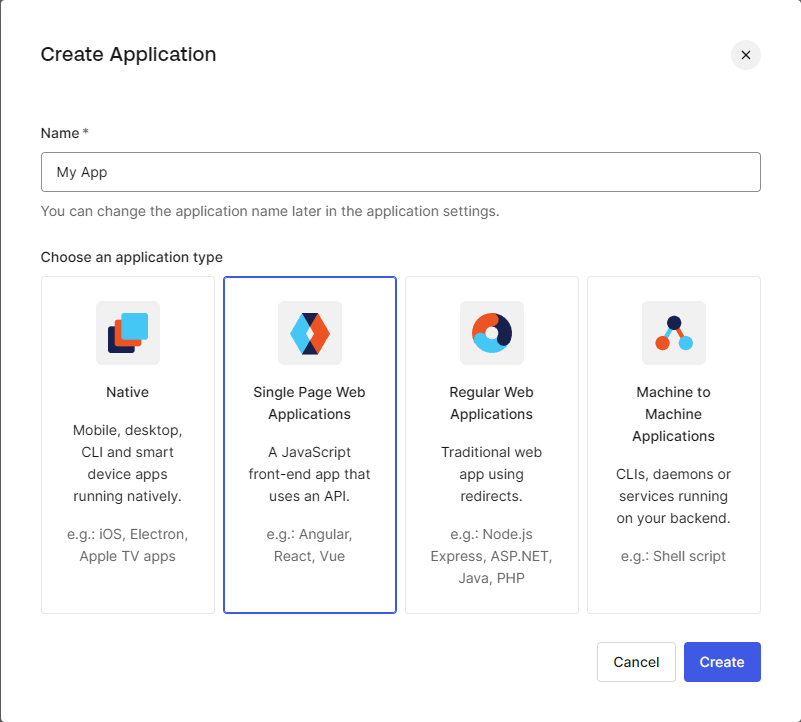The height and width of the screenshot is (722, 801).
Task: Click the Name field containing 'My App'
Action: [x=400, y=172]
